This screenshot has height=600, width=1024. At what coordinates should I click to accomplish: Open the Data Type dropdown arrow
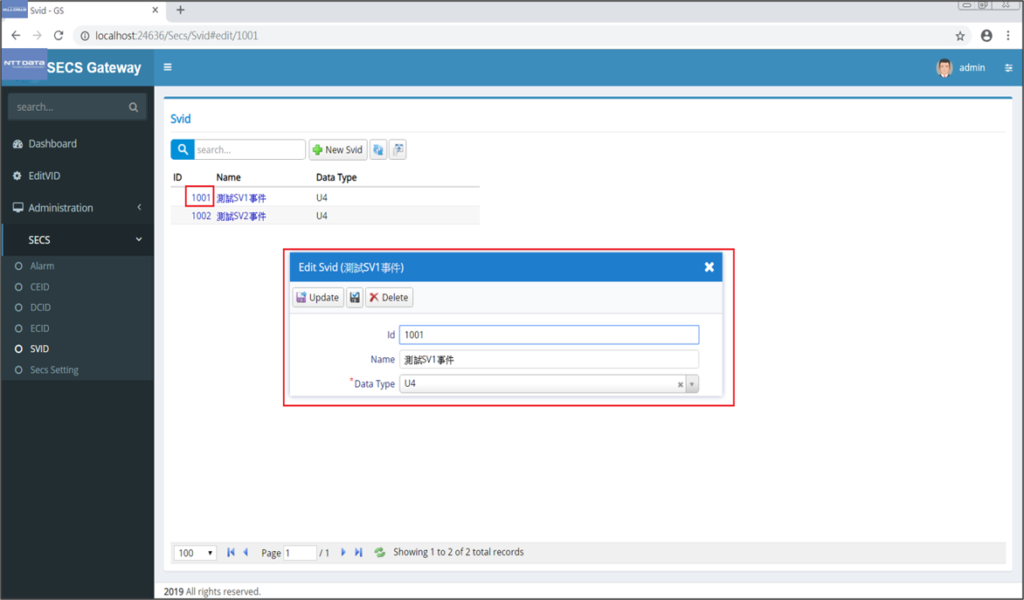(x=692, y=384)
